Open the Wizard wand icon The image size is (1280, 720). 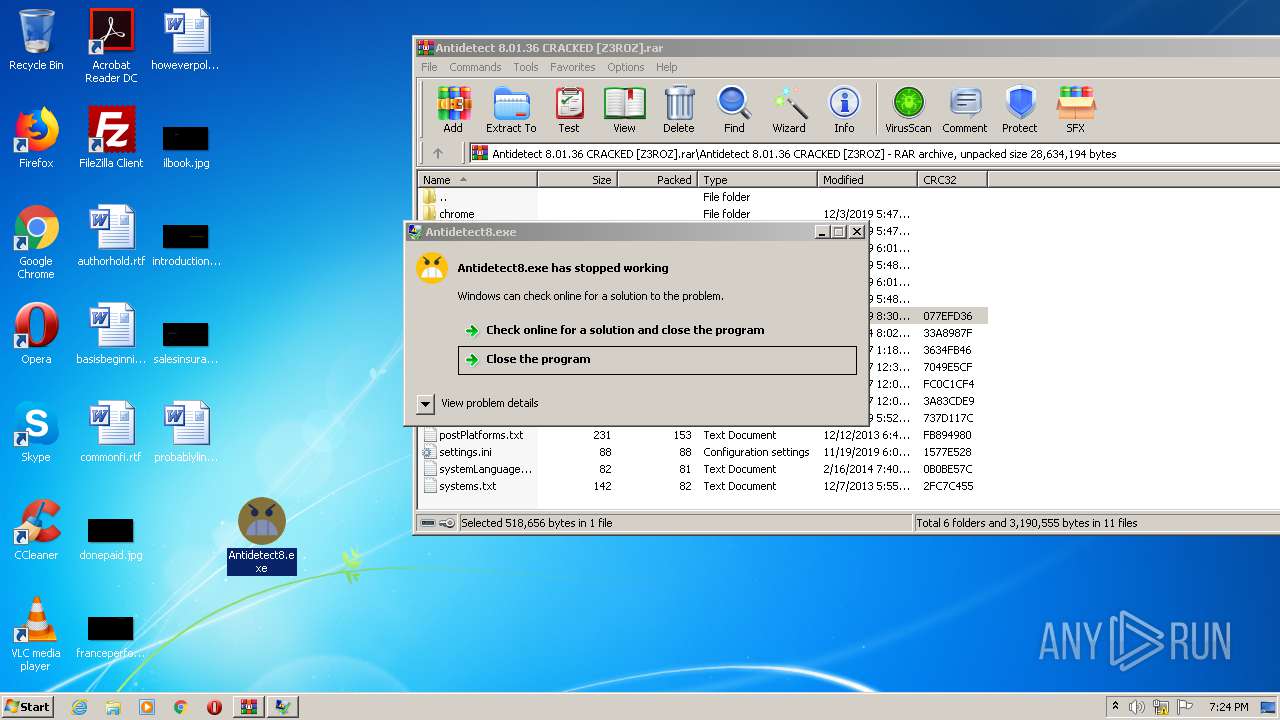pyautogui.click(x=789, y=110)
